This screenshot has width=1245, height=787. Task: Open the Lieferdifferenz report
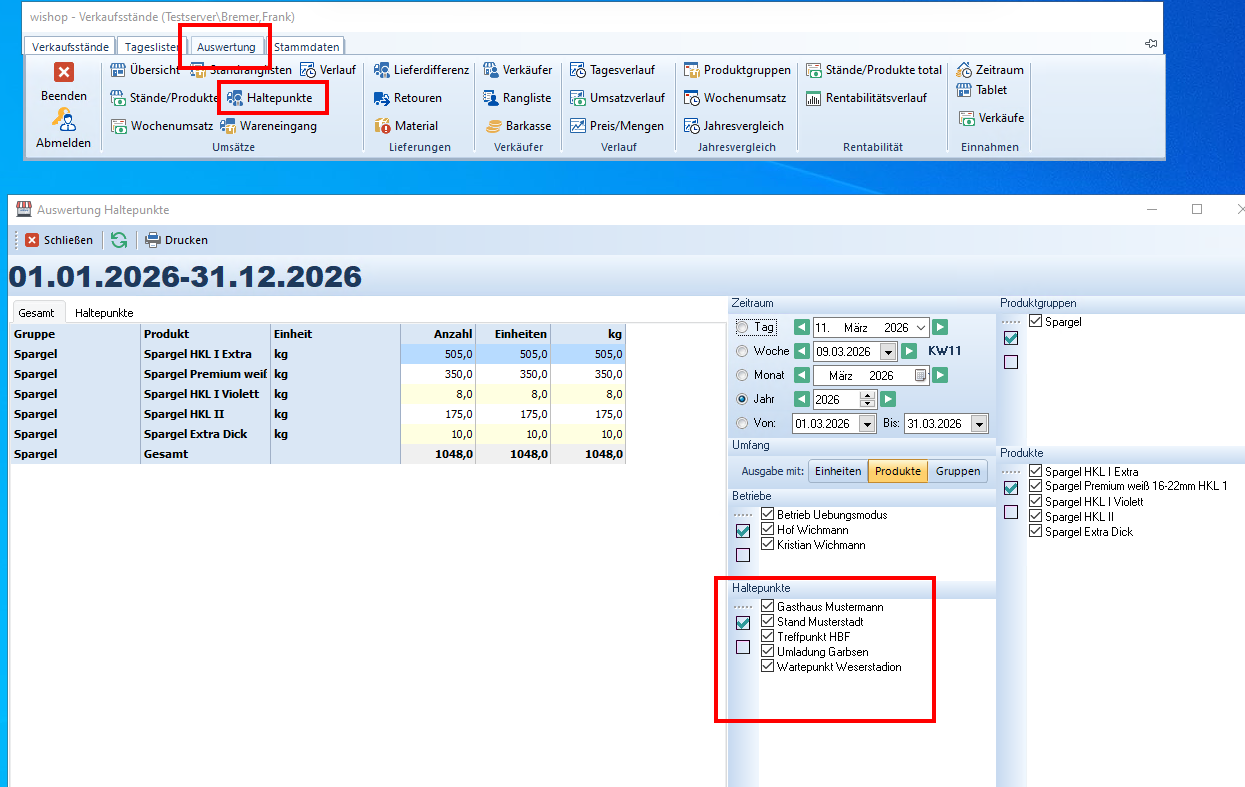(x=421, y=70)
